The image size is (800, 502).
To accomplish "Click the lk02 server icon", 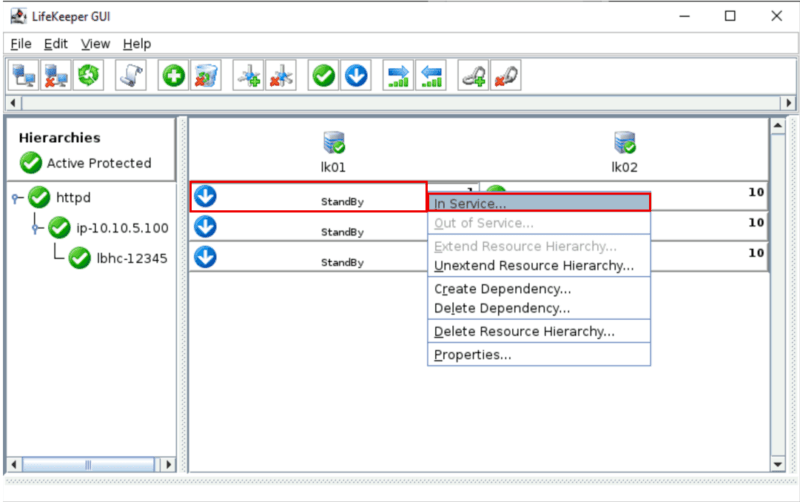I will pyautogui.click(x=625, y=143).
